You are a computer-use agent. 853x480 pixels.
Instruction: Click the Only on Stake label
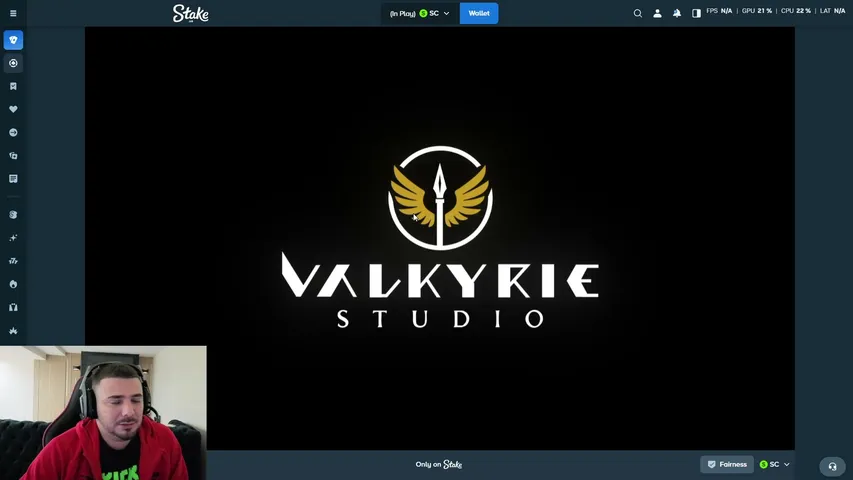[438, 464]
